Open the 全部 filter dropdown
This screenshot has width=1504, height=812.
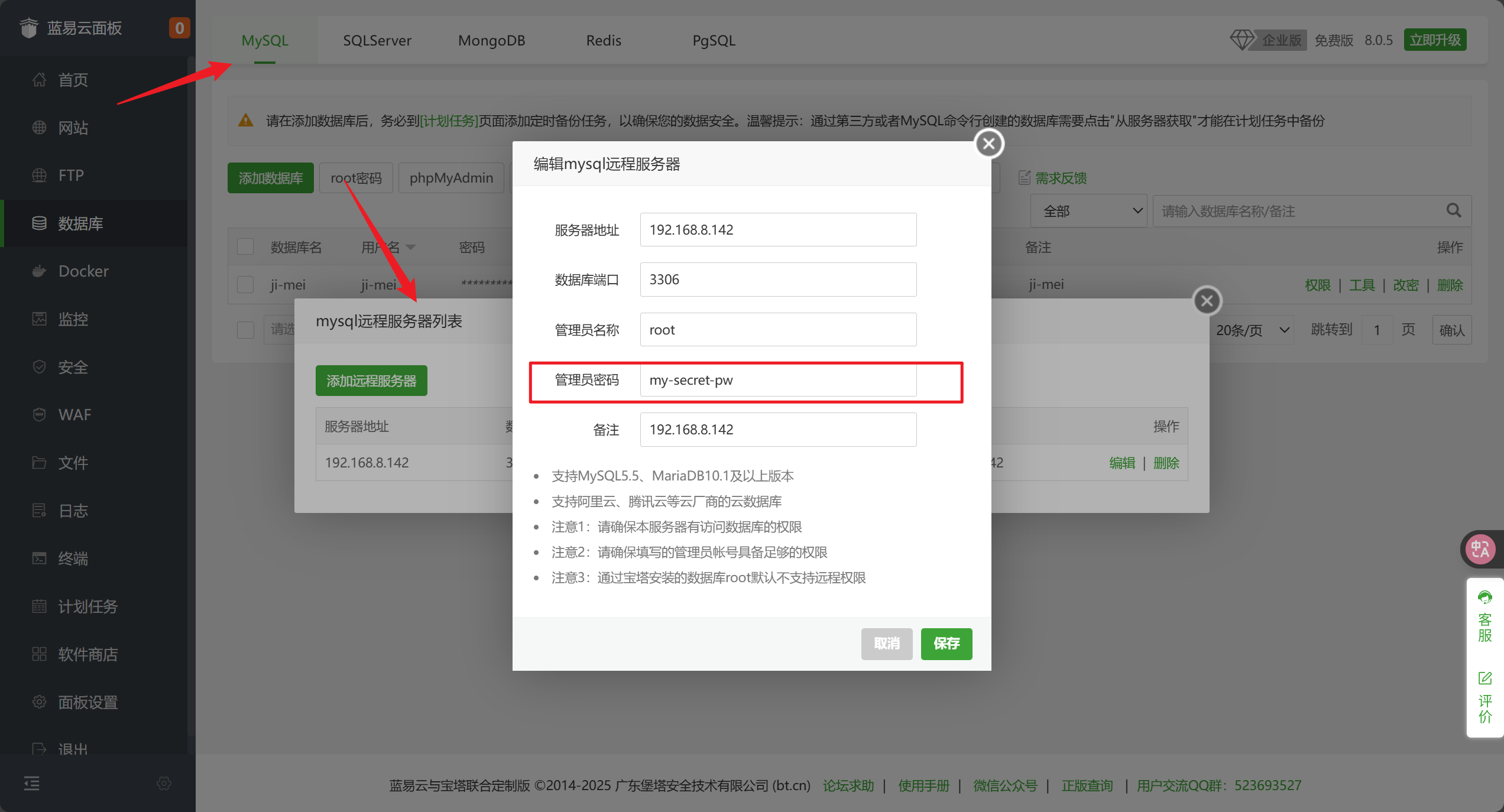coord(1088,211)
